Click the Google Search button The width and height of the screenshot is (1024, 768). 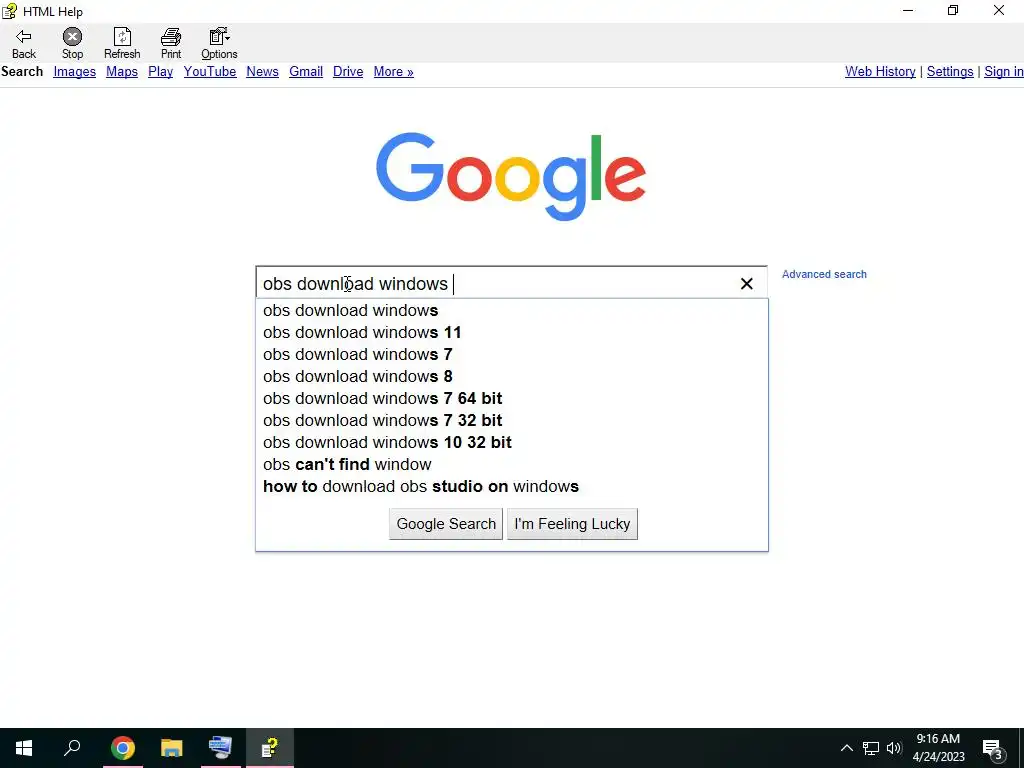coord(446,524)
